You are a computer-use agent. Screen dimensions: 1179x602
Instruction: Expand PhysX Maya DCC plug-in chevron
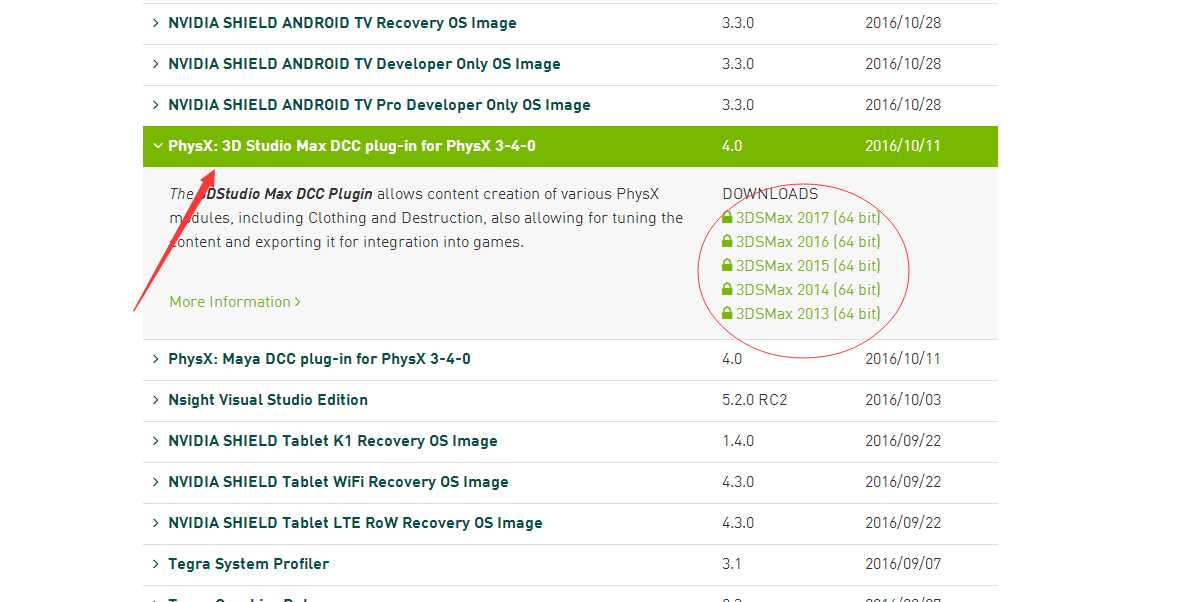[156, 359]
